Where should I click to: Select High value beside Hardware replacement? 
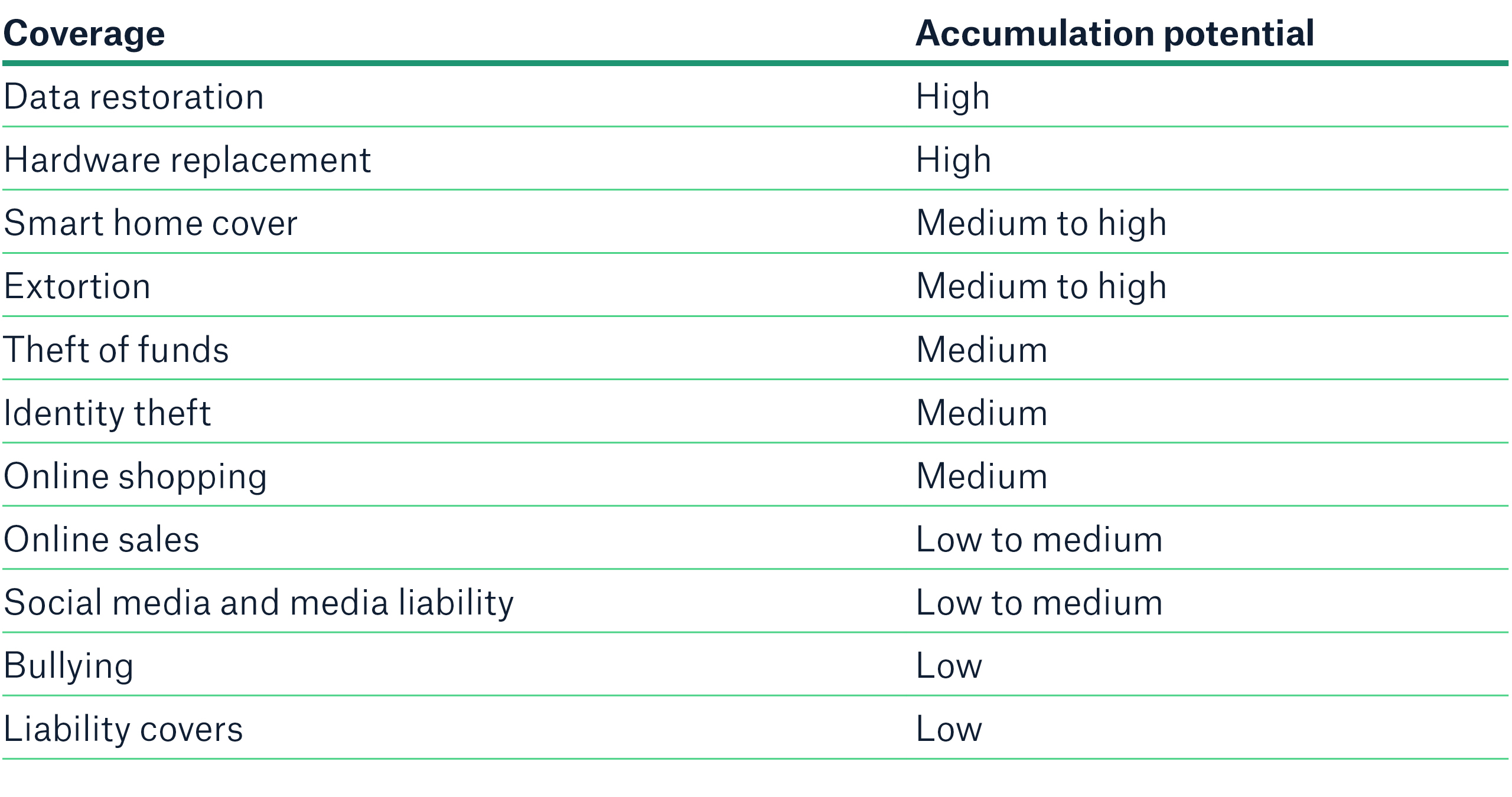[x=953, y=160]
